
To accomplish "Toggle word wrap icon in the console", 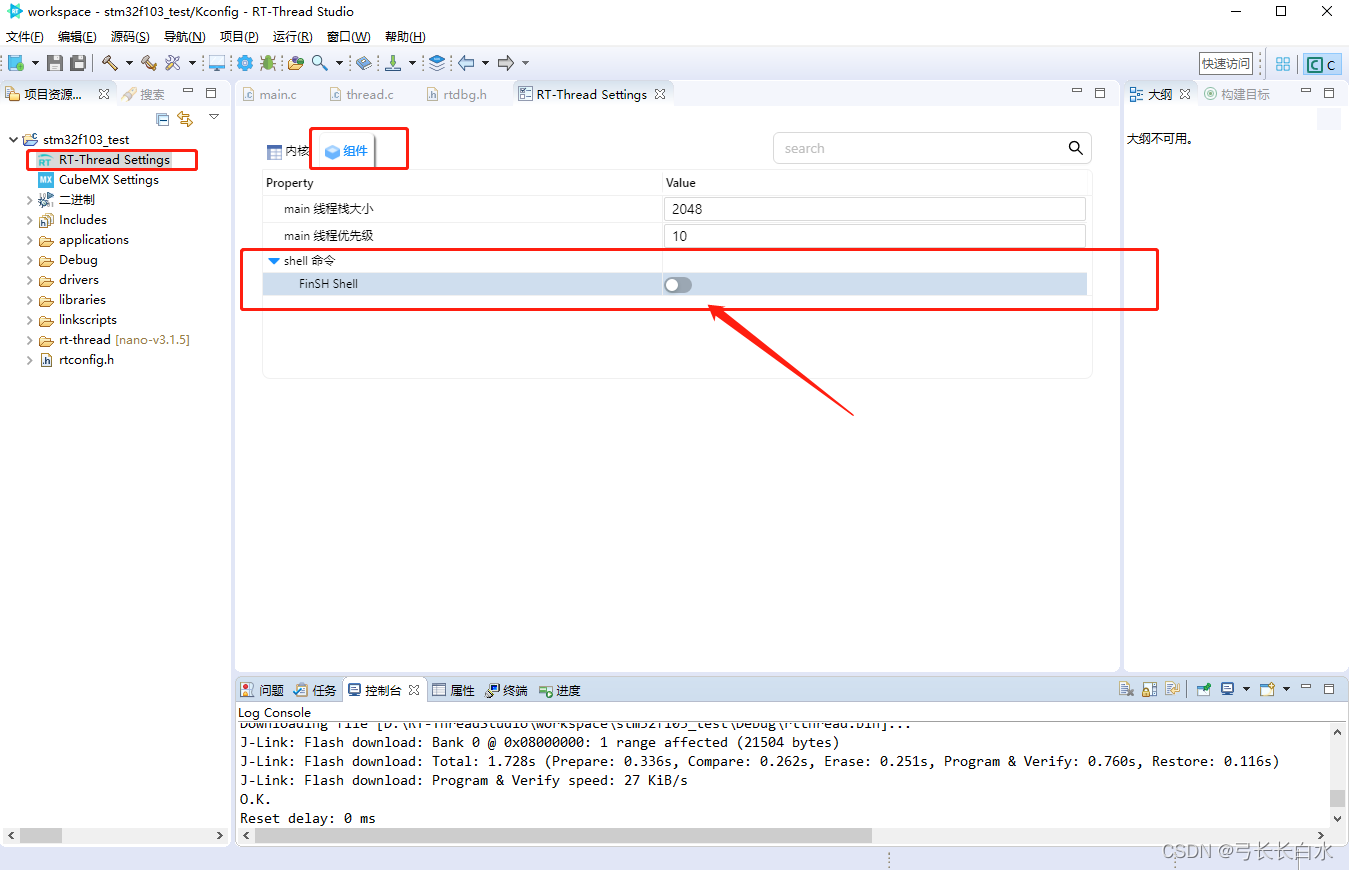I will [1173, 689].
